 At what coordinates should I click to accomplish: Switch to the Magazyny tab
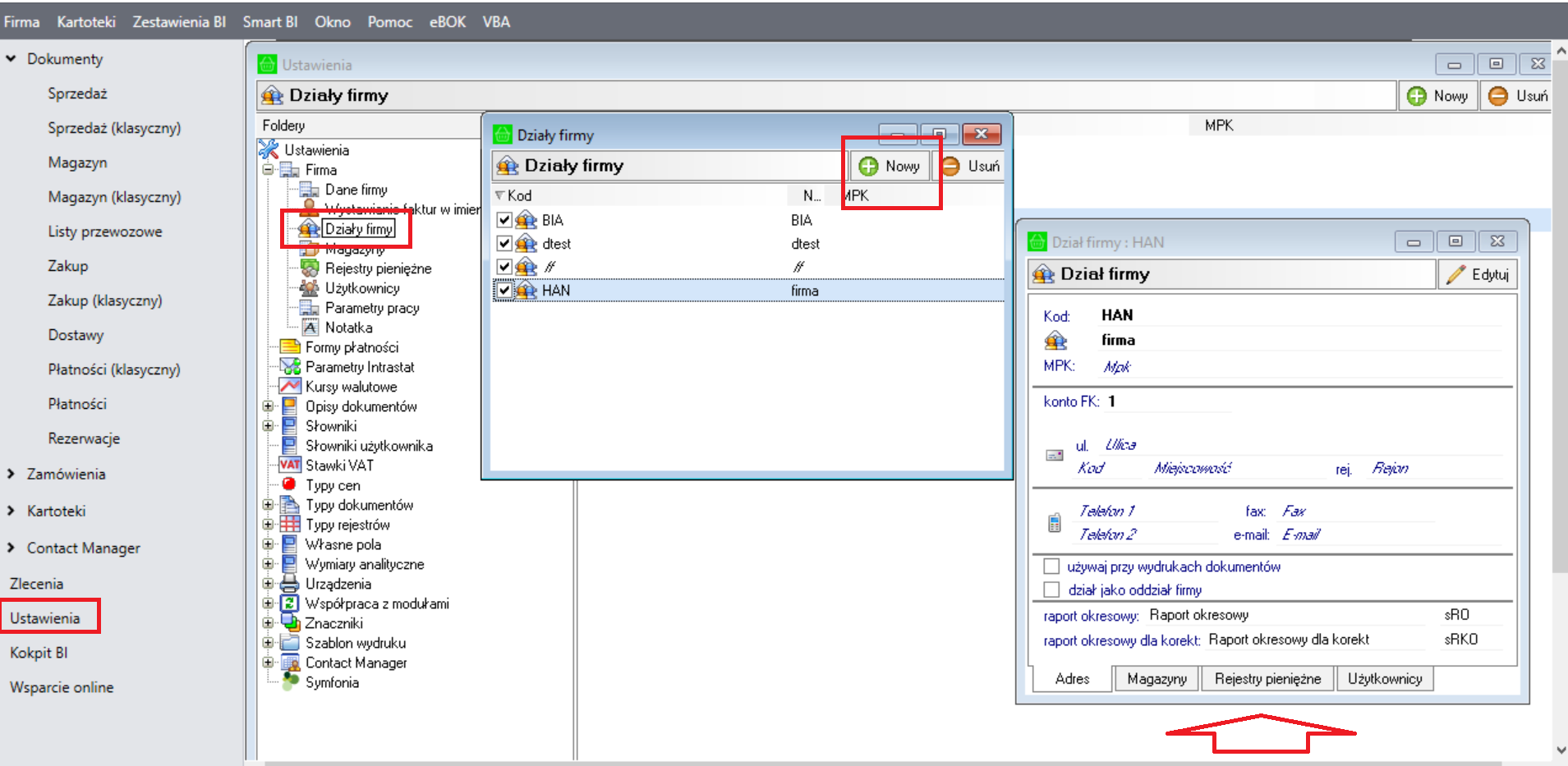[x=1156, y=679]
